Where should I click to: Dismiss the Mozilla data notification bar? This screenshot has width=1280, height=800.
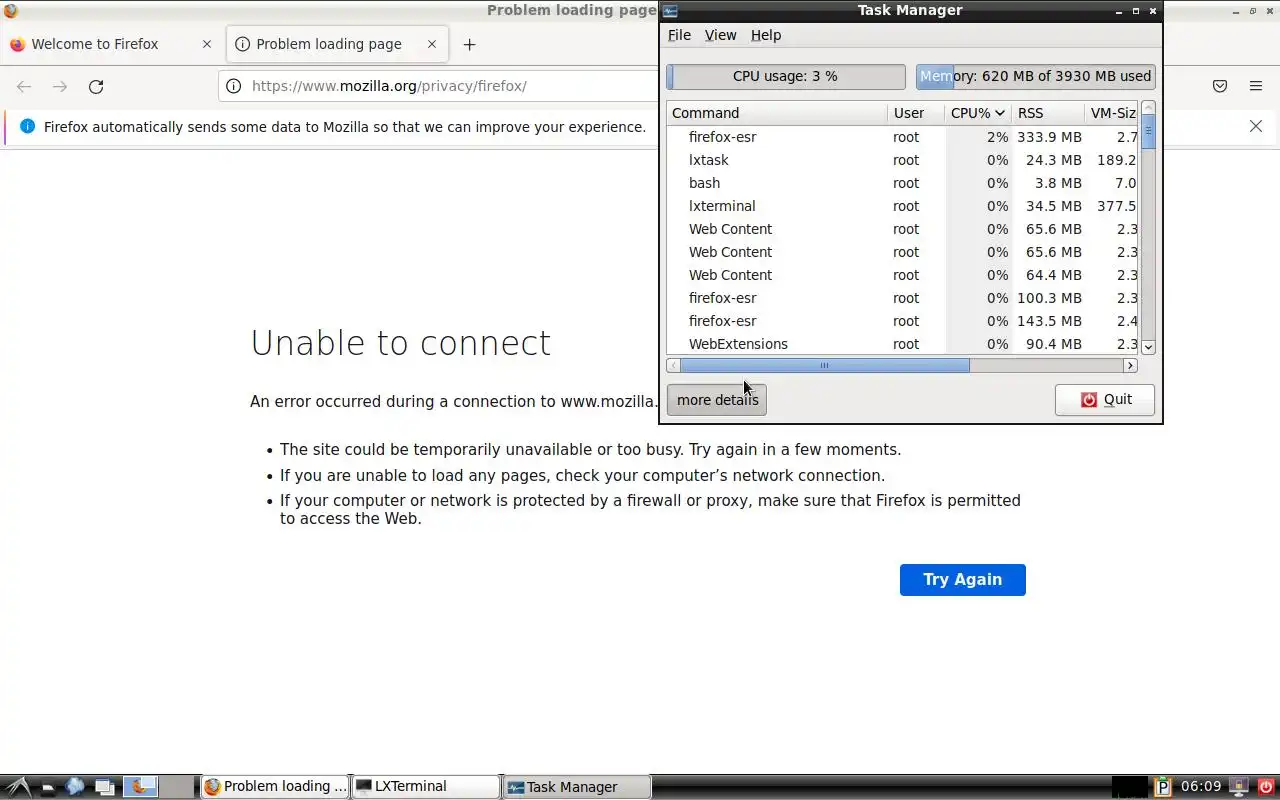(x=1256, y=126)
